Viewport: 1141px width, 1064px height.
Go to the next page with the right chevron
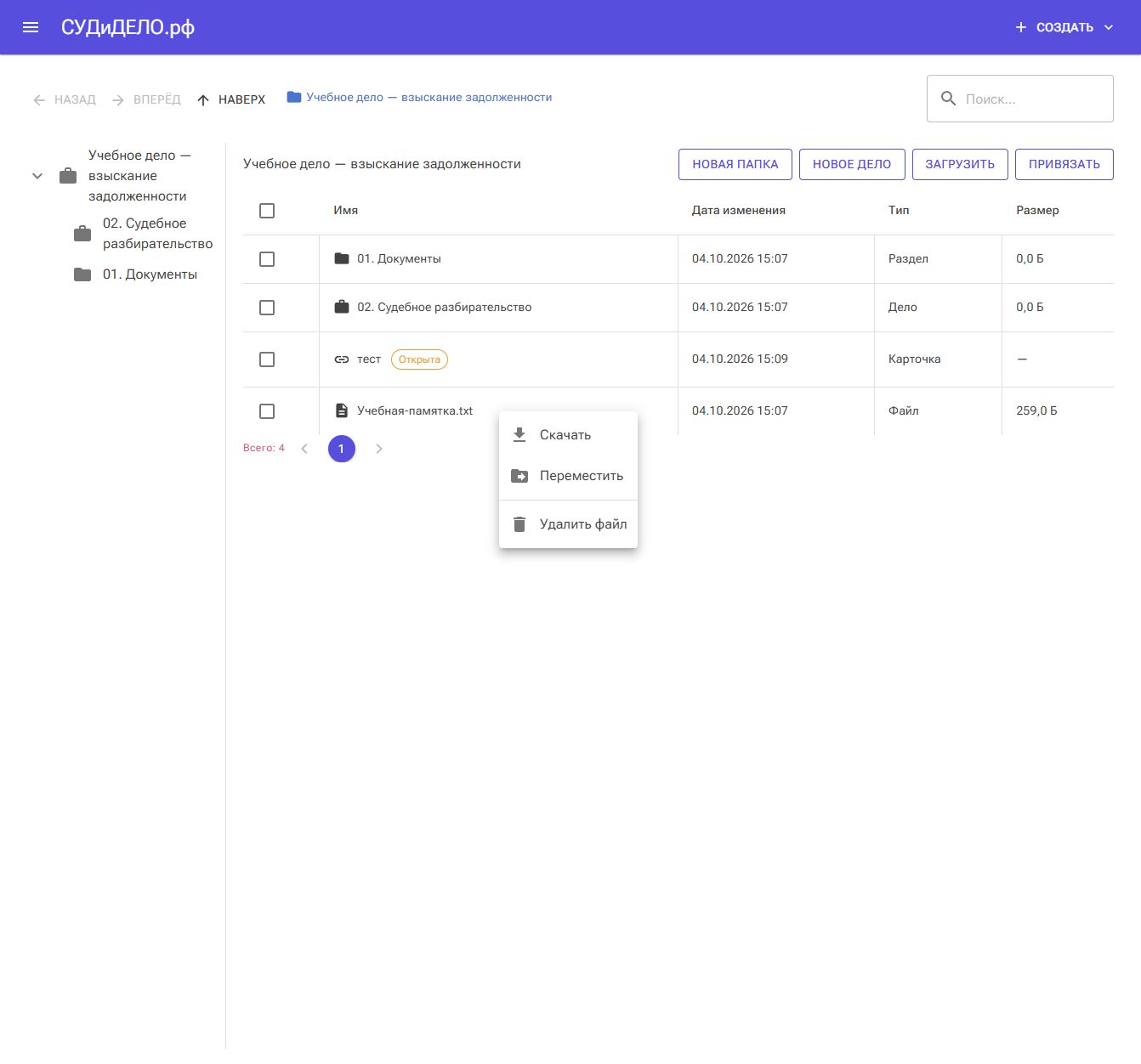tap(379, 449)
